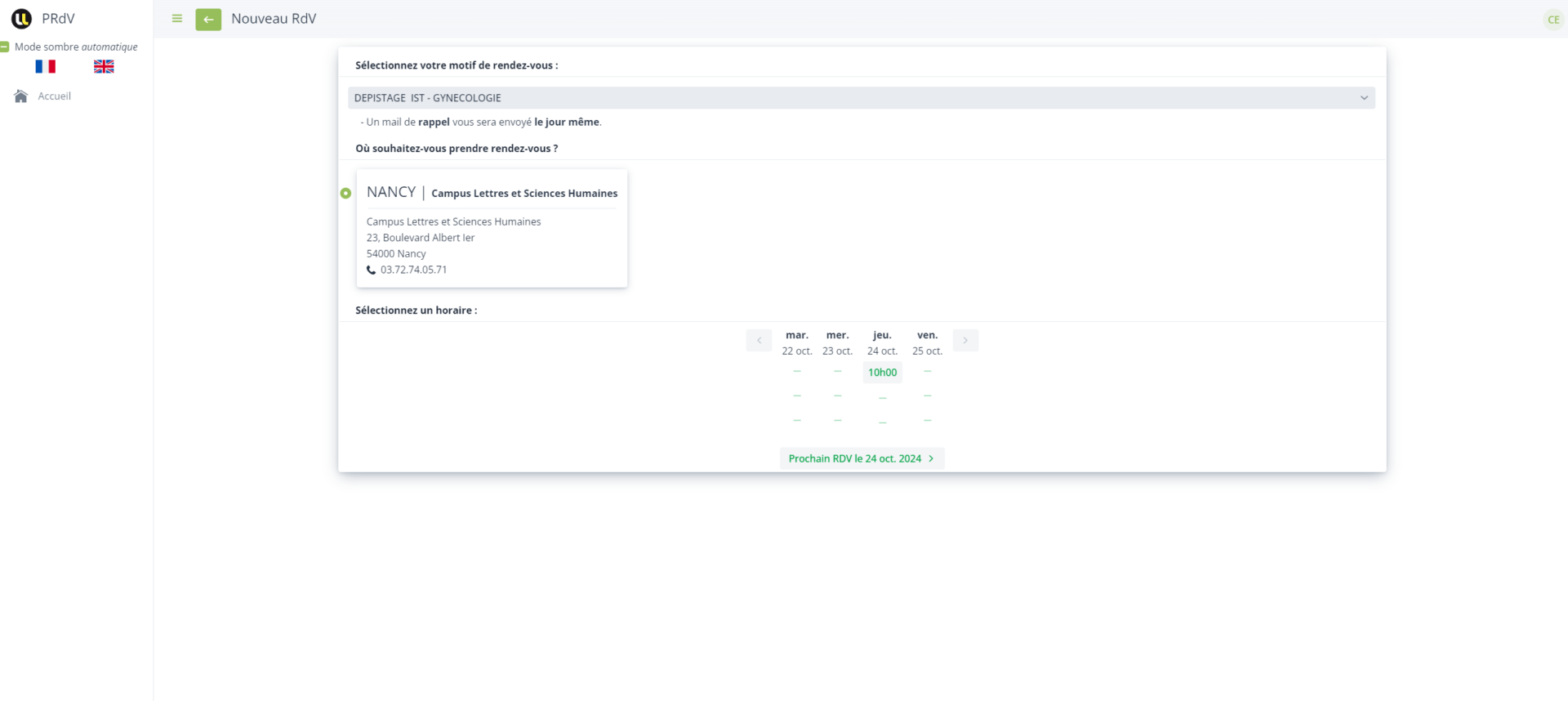Click the PRdV logo icon
1568x701 pixels.
point(21,19)
